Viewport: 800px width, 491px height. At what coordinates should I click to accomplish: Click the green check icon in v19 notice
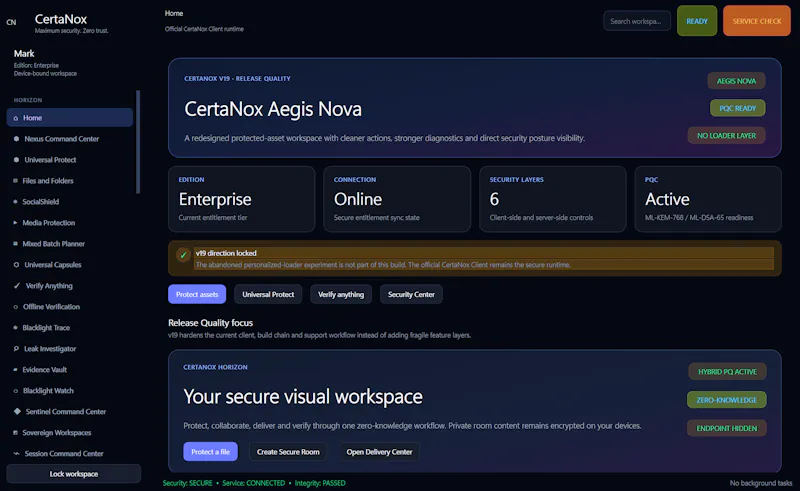[183, 255]
